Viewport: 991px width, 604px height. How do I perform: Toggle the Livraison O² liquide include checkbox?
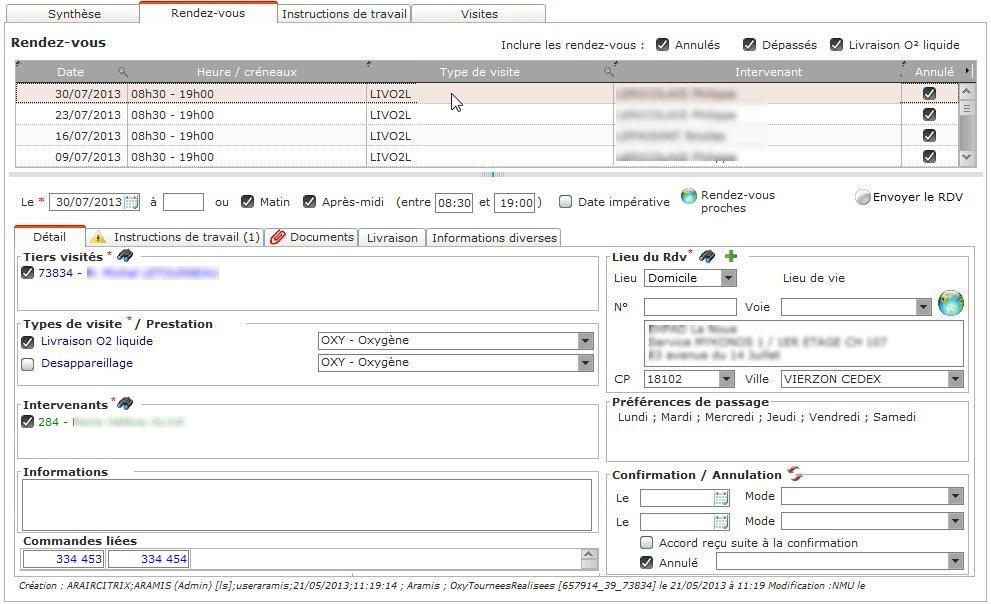point(836,45)
